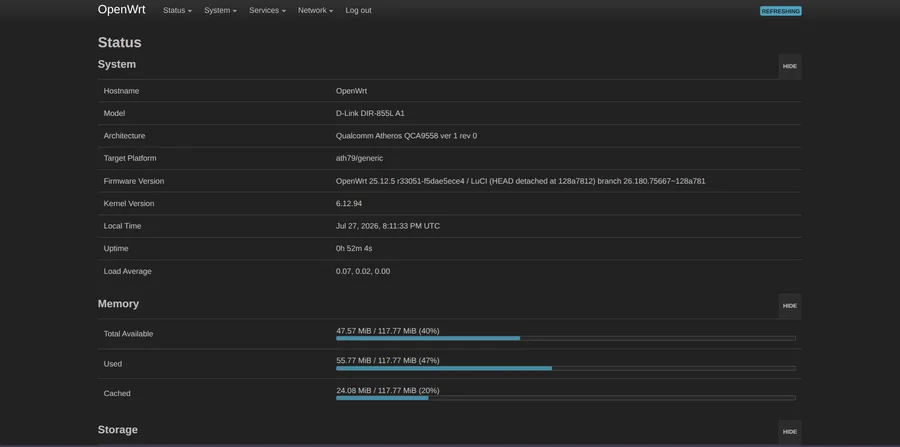Select the model value D-Link DIR-855L A1
Image resolution: width=900 pixels, height=447 pixels.
[370, 113]
